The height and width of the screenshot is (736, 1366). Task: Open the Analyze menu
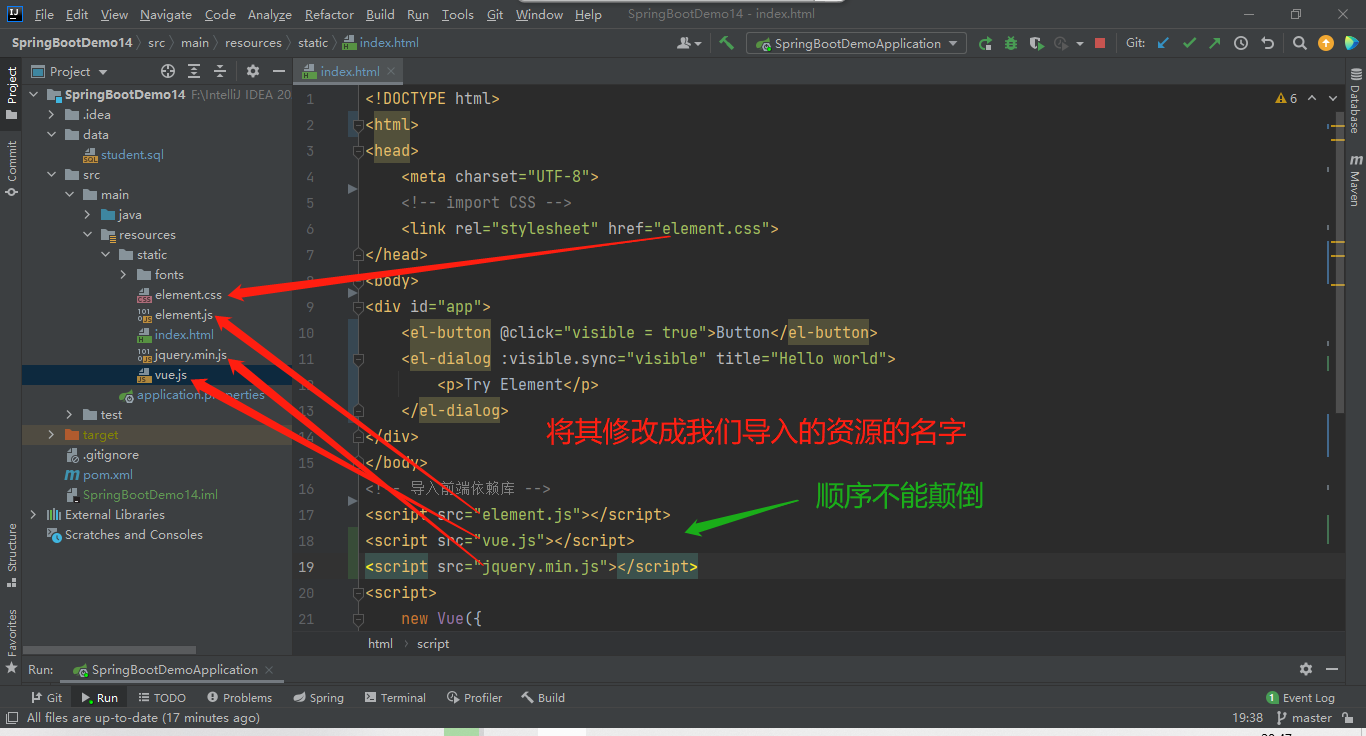click(x=270, y=14)
